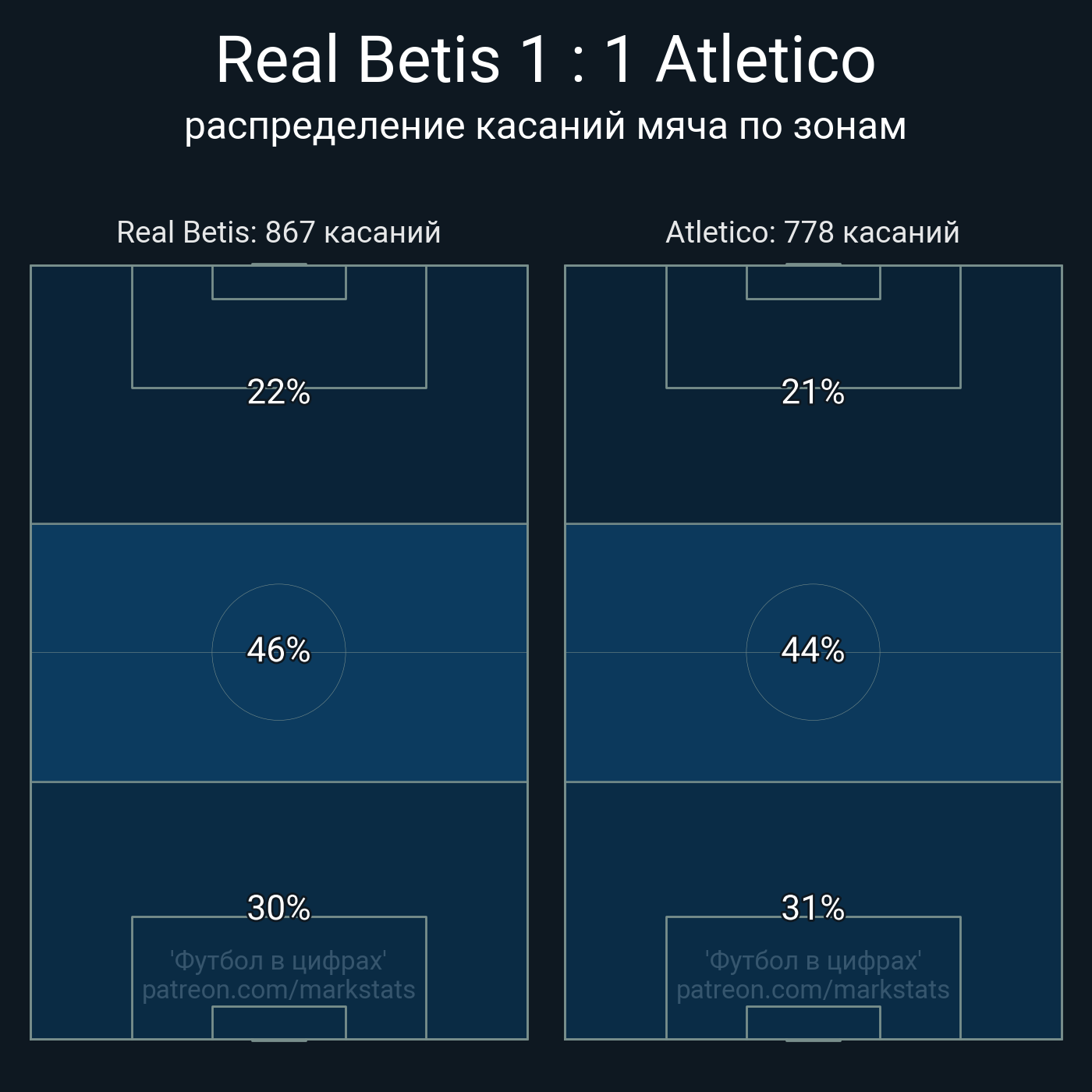Click the "Real Betis 1 : 1 Atletico" title
The height and width of the screenshot is (1092, 1092).
[x=545, y=60]
